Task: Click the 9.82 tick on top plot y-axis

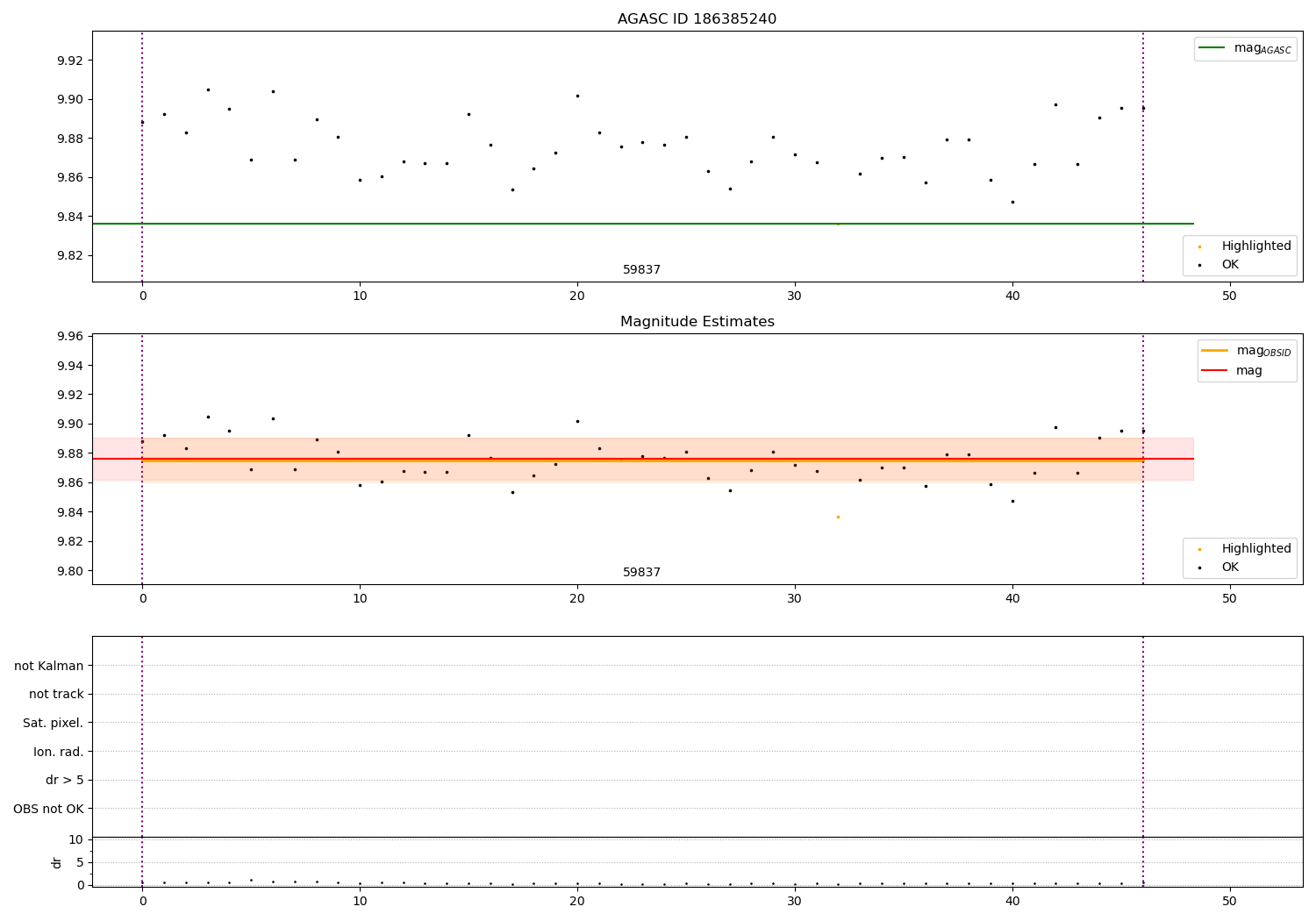Action: (68, 256)
